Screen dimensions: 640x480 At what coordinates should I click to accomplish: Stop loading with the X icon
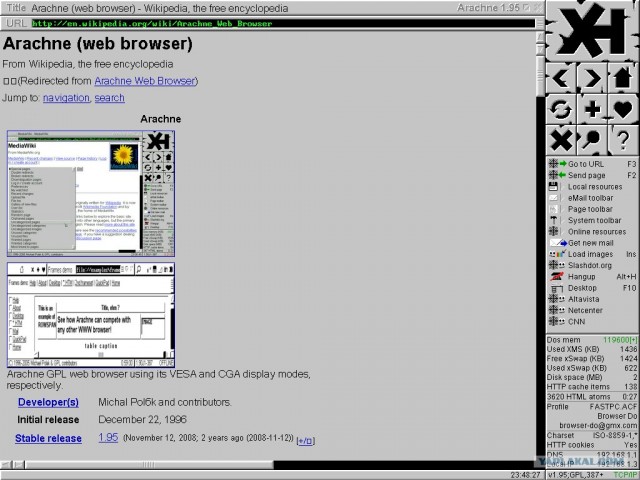(x=562, y=140)
